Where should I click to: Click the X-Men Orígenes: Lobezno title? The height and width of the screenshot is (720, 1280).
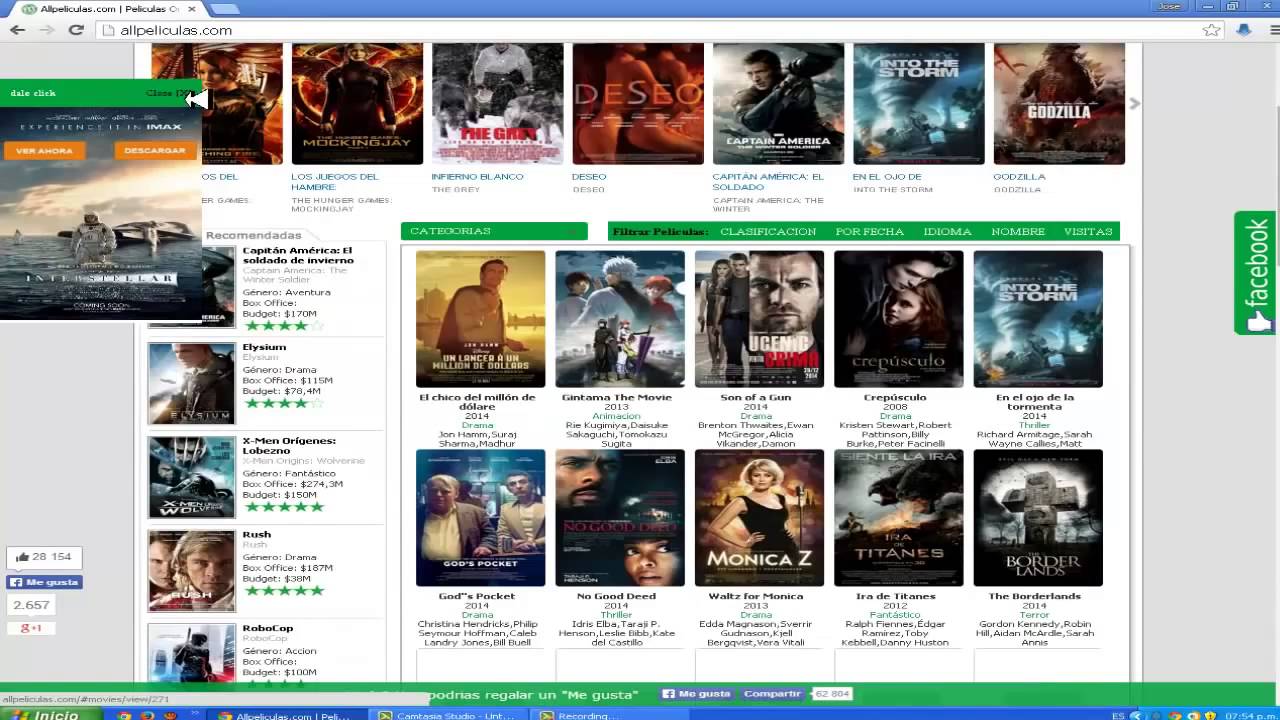point(289,446)
